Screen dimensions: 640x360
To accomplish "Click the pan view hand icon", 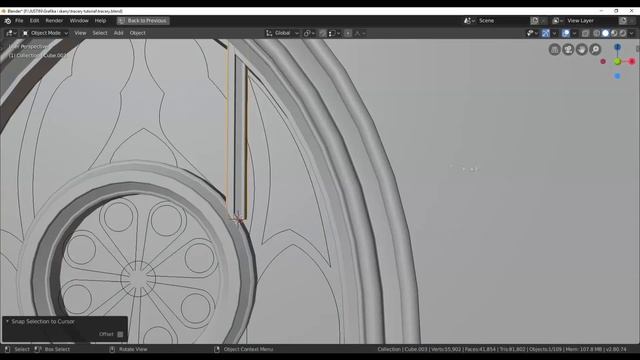I will pyautogui.click(x=582, y=49).
